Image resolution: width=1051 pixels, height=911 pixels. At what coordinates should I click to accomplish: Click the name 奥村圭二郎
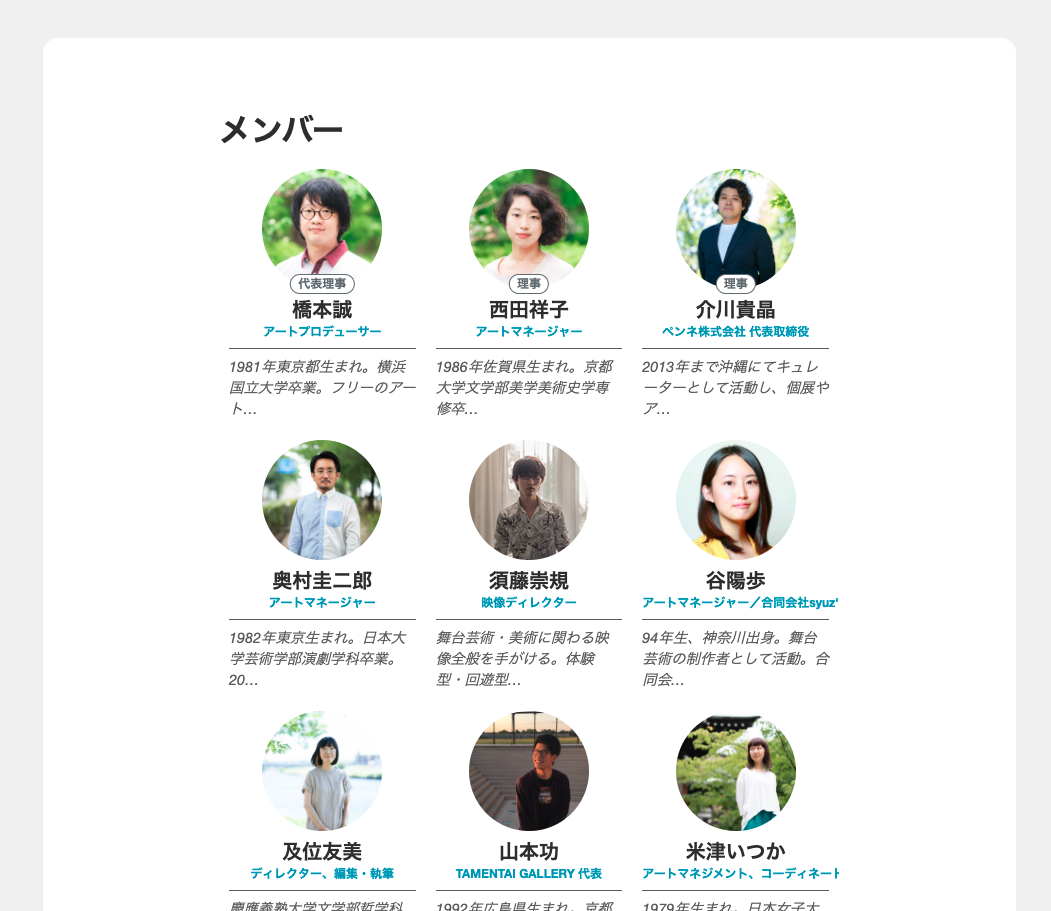[x=322, y=581]
